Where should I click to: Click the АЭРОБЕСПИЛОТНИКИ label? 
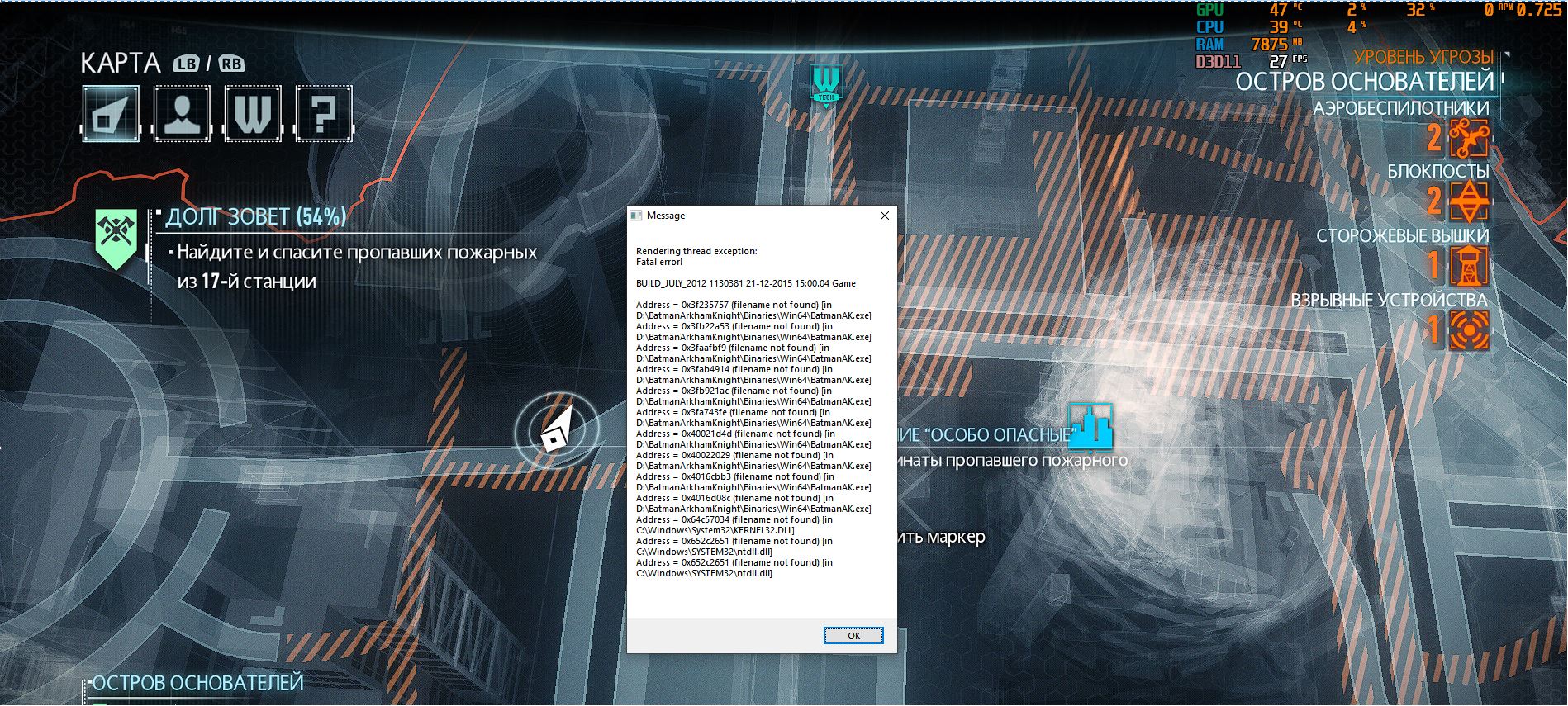coord(1401,108)
